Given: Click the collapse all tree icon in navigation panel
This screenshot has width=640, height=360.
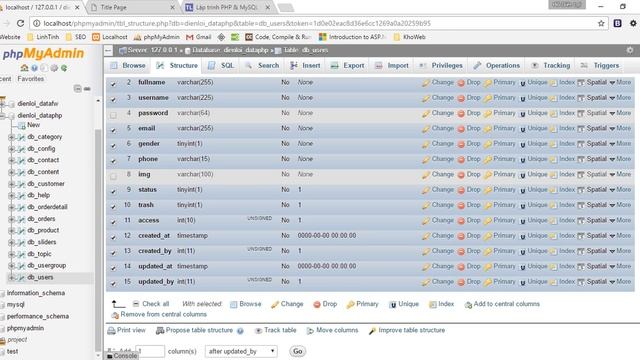Looking at the screenshot, I should click(x=78, y=89).
